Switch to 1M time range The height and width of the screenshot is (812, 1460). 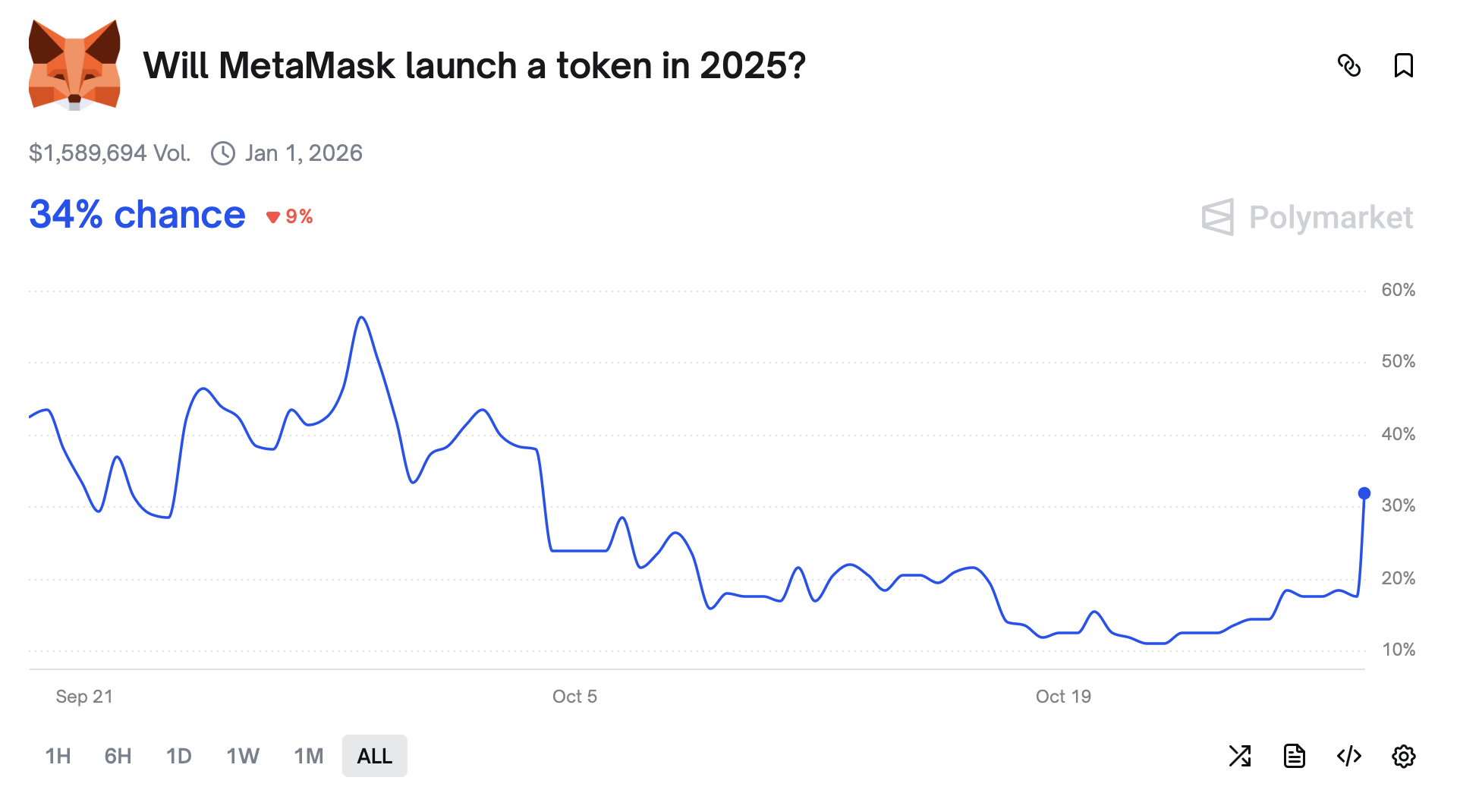pyautogui.click(x=308, y=756)
